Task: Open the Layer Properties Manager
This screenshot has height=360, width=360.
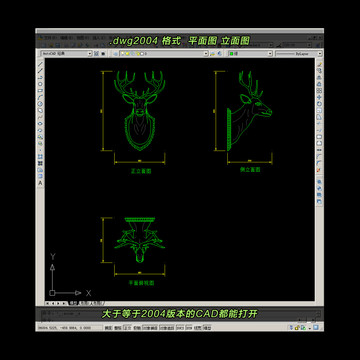Action: click(x=116, y=53)
